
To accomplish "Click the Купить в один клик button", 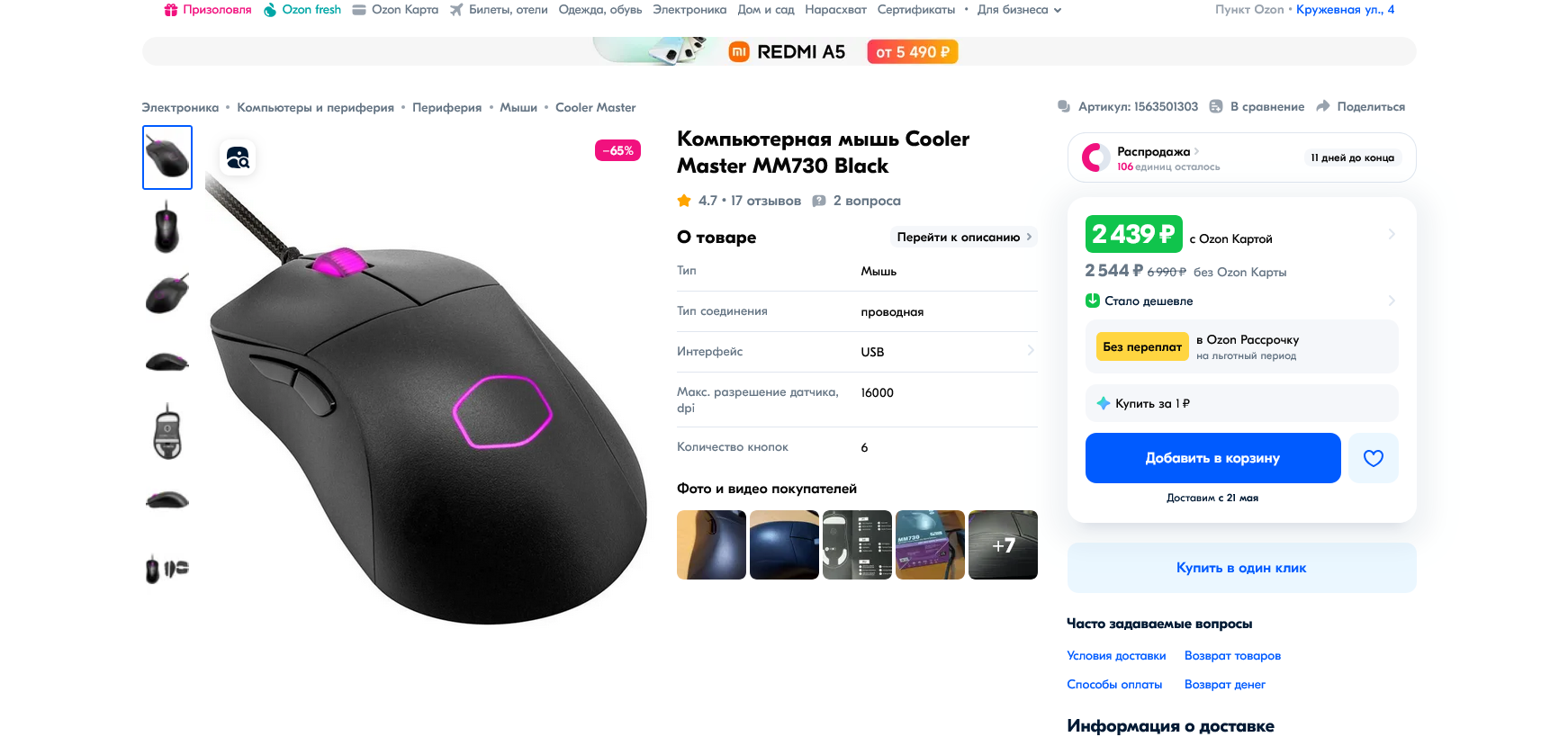I will point(1241,568).
